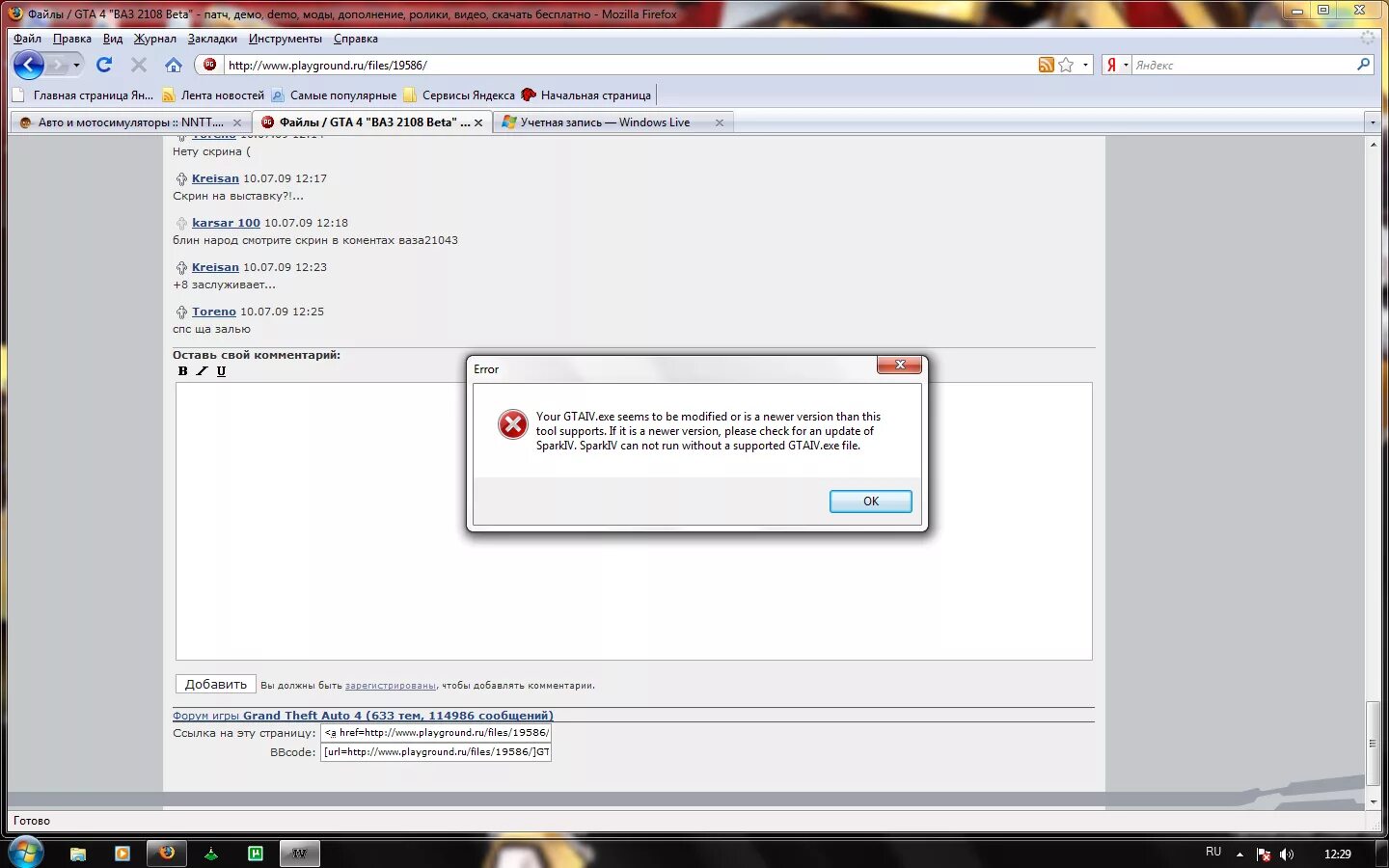Open the Правка menu
Image resolution: width=1389 pixels, height=868 pixels.
pyautogui.click(x=72, y=39)
